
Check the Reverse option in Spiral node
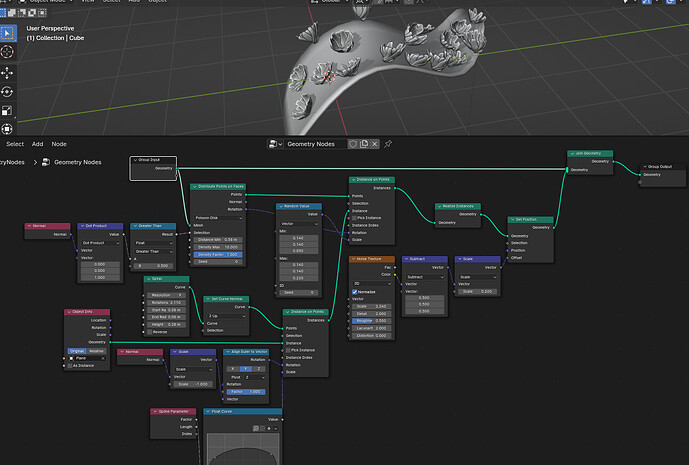pyautogui.click(x=150, y=332)
